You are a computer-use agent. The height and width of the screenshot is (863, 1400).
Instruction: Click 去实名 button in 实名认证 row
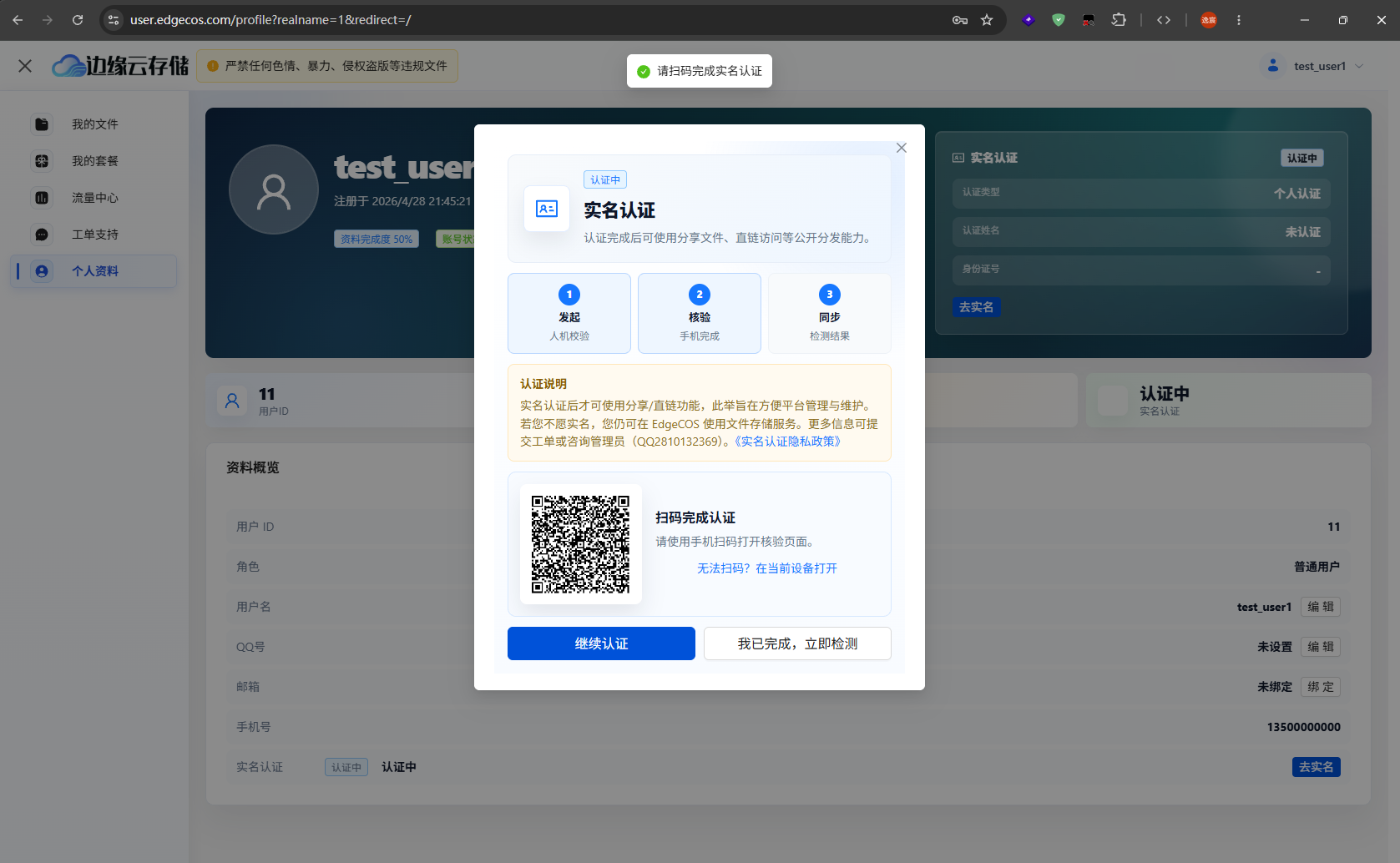pos(1317,767)
